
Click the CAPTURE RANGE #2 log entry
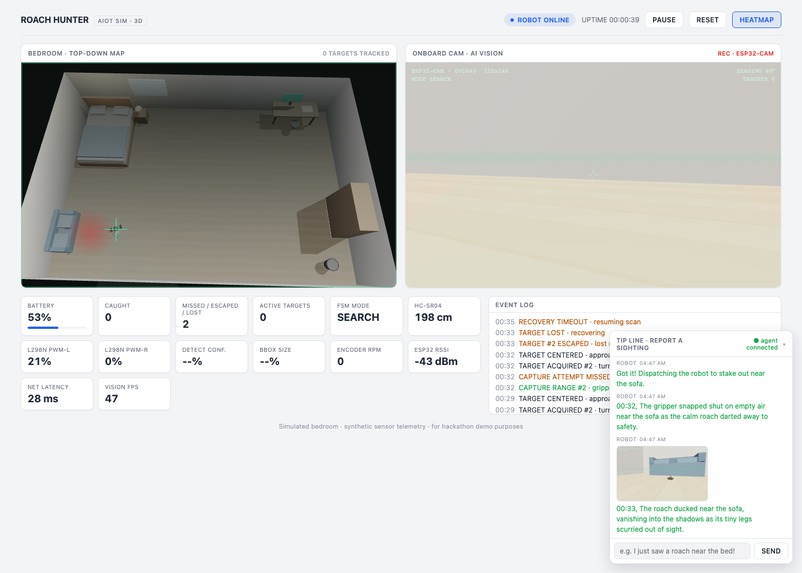552,388
